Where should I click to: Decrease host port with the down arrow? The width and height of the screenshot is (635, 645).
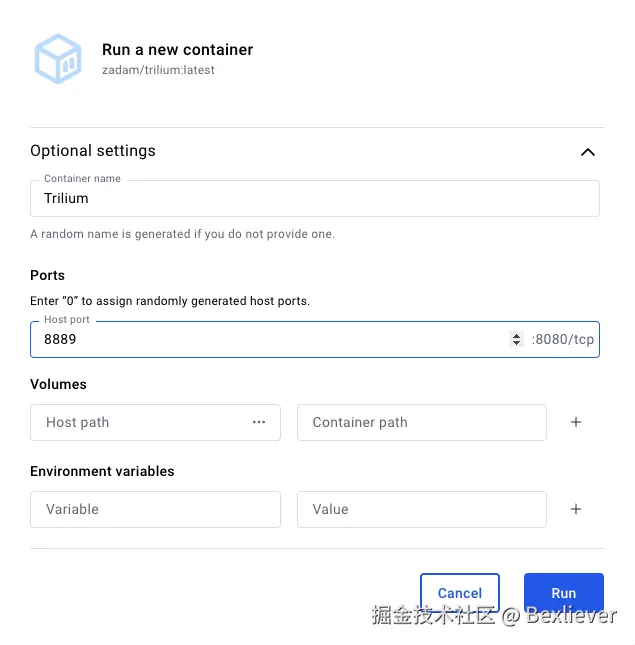(x=516, y=344)
